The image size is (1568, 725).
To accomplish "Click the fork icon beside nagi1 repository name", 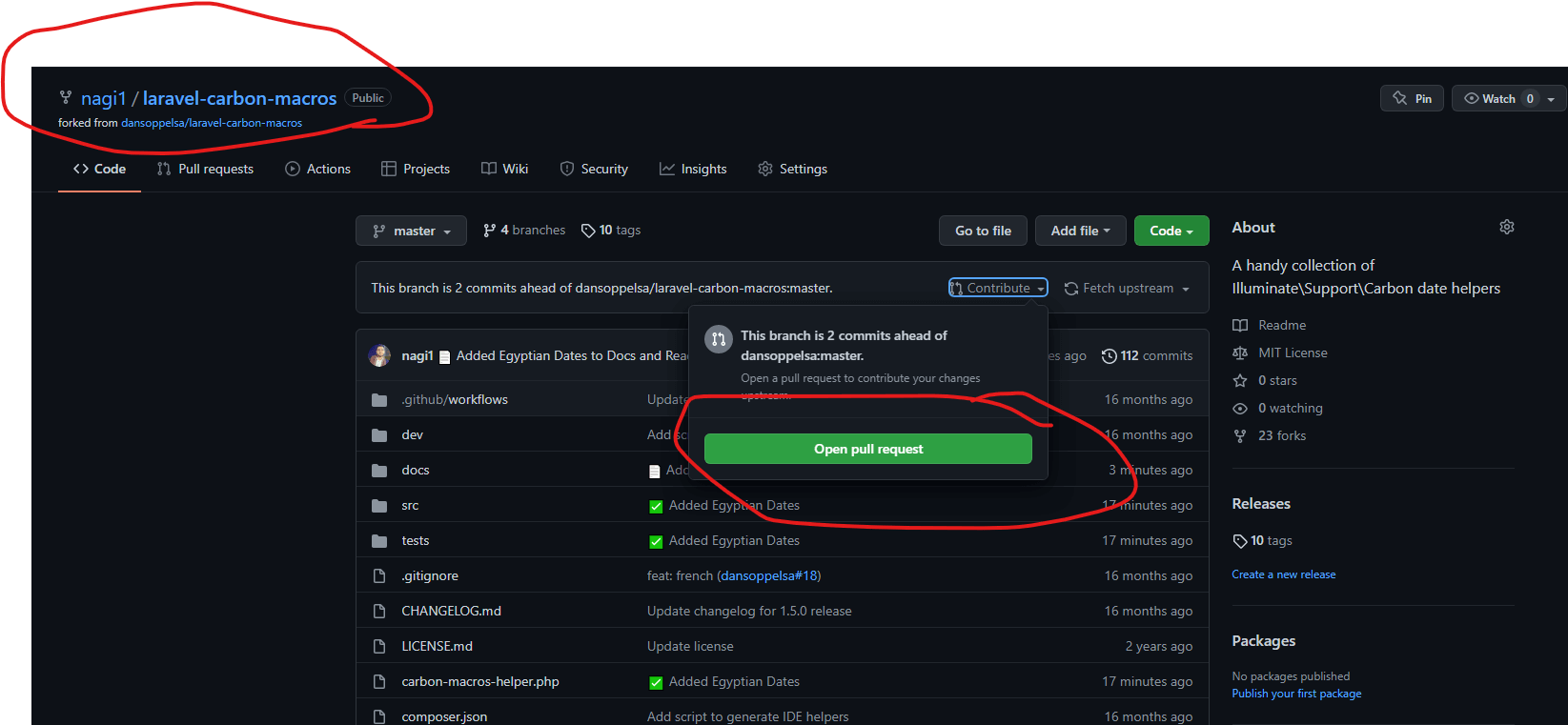I will (66, 97).
